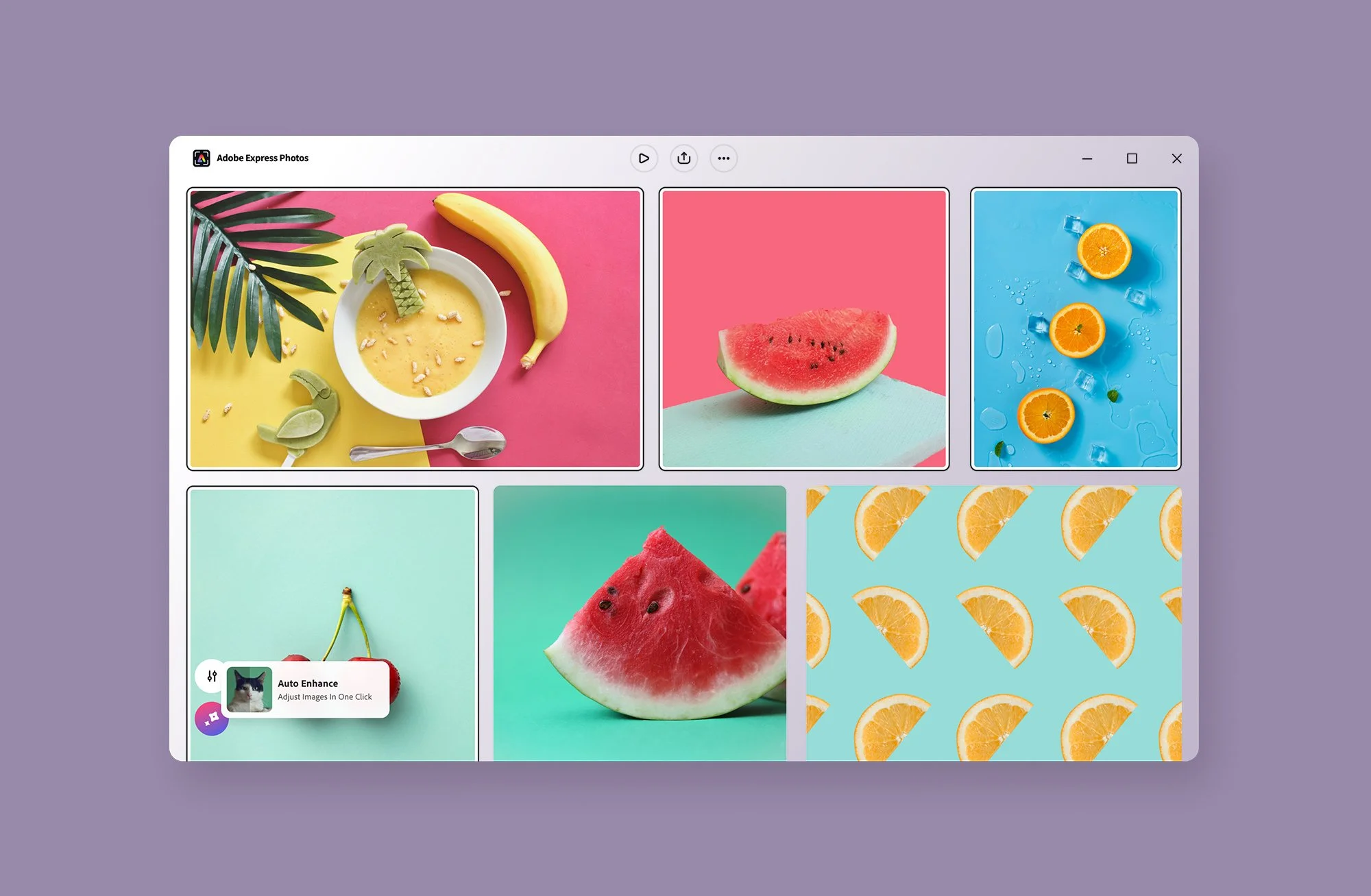The width and height of the screenshot is (1371, 896).
Task: Click the empty title bar area
Action: click(891, 158)
